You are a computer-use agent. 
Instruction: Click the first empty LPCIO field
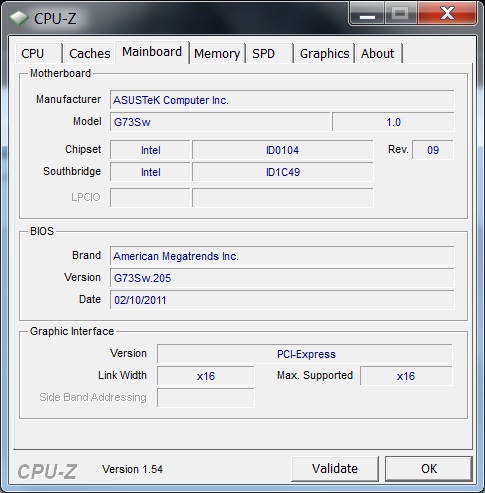click(150, 198)
